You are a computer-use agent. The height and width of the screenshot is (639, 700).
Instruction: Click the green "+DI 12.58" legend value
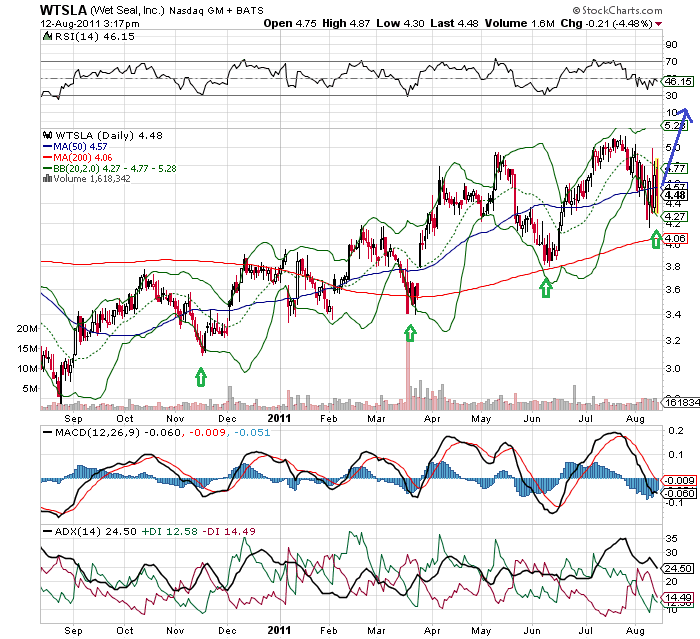point(170,532)
